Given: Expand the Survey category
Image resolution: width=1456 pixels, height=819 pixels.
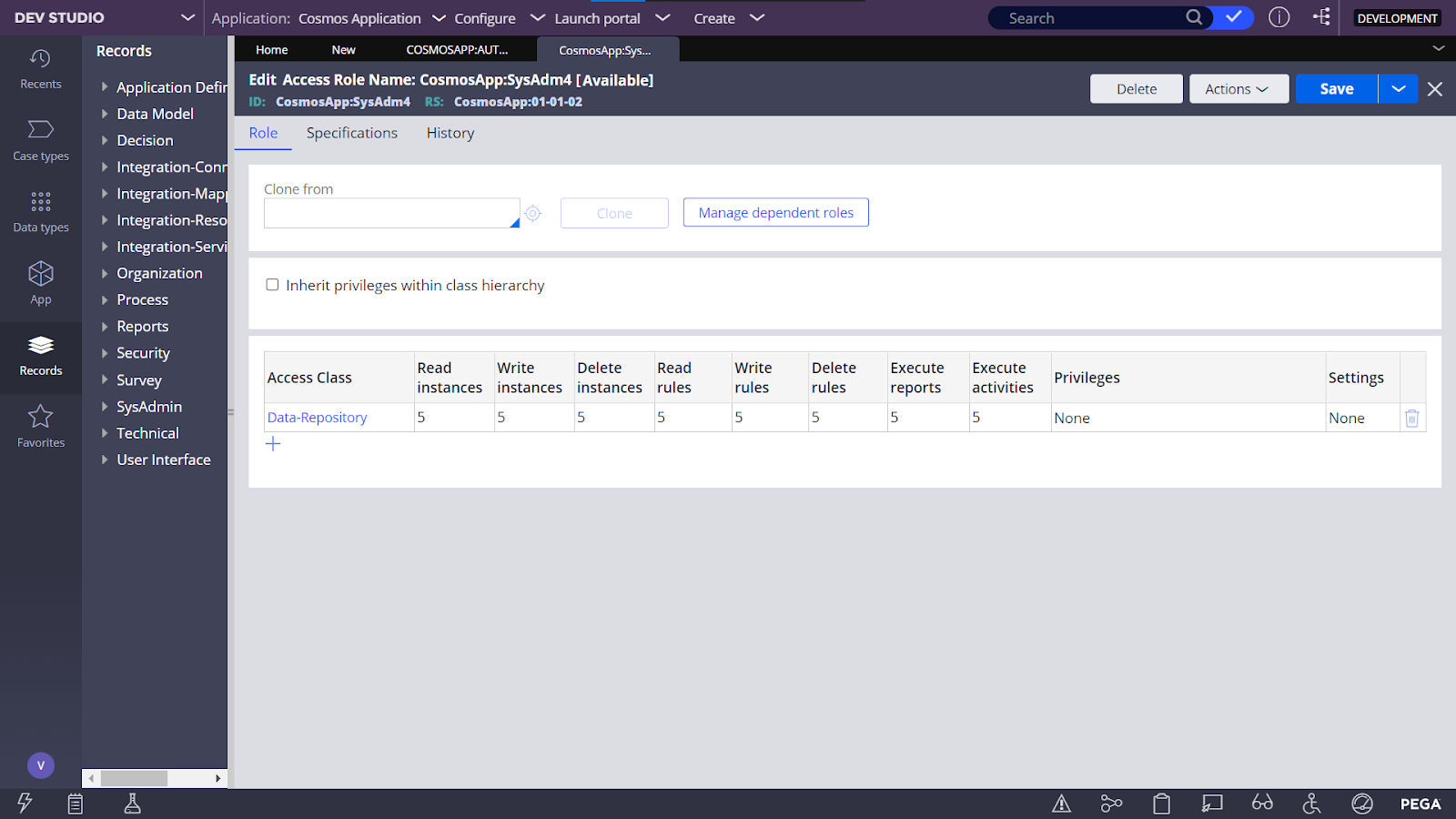Looking at the screenshot, I should click(x=105, y=380).
